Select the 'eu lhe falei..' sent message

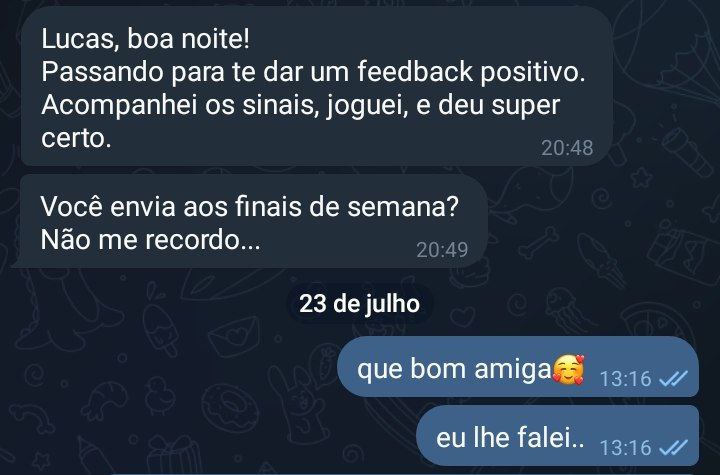click(557, 435)
